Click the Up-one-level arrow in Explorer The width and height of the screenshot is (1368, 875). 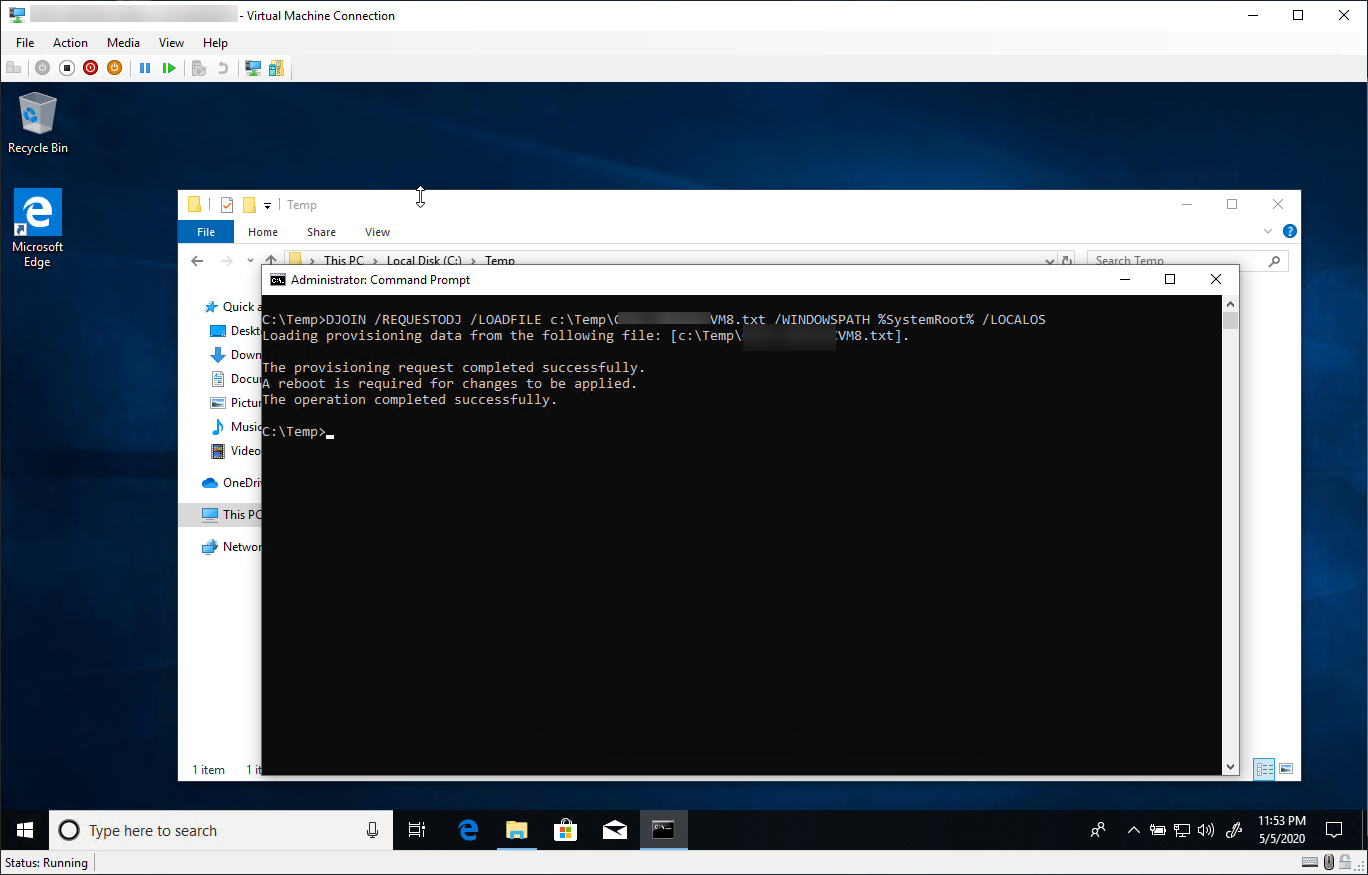point(271,261)
